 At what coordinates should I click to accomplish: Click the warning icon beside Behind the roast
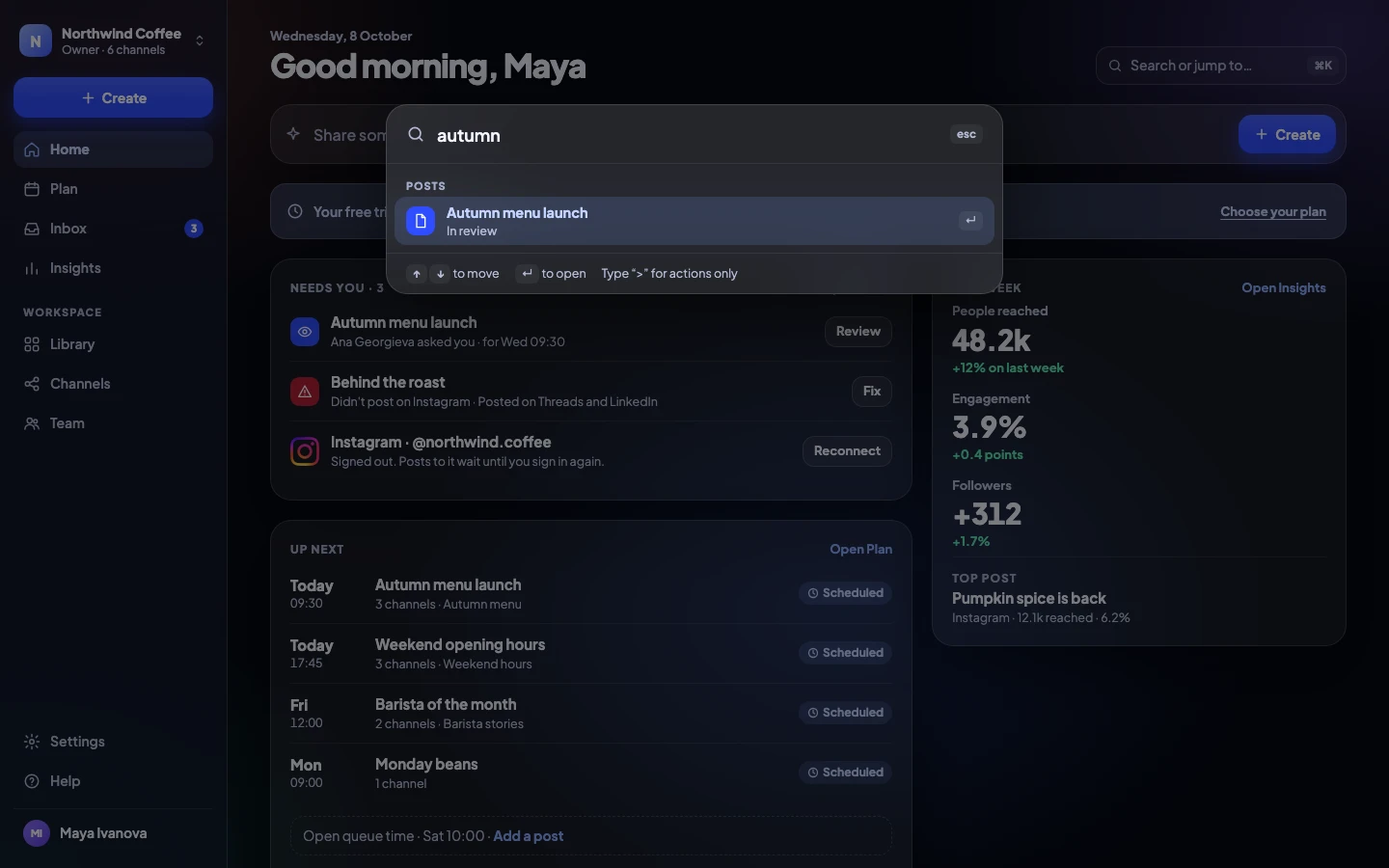click(305, 392)
